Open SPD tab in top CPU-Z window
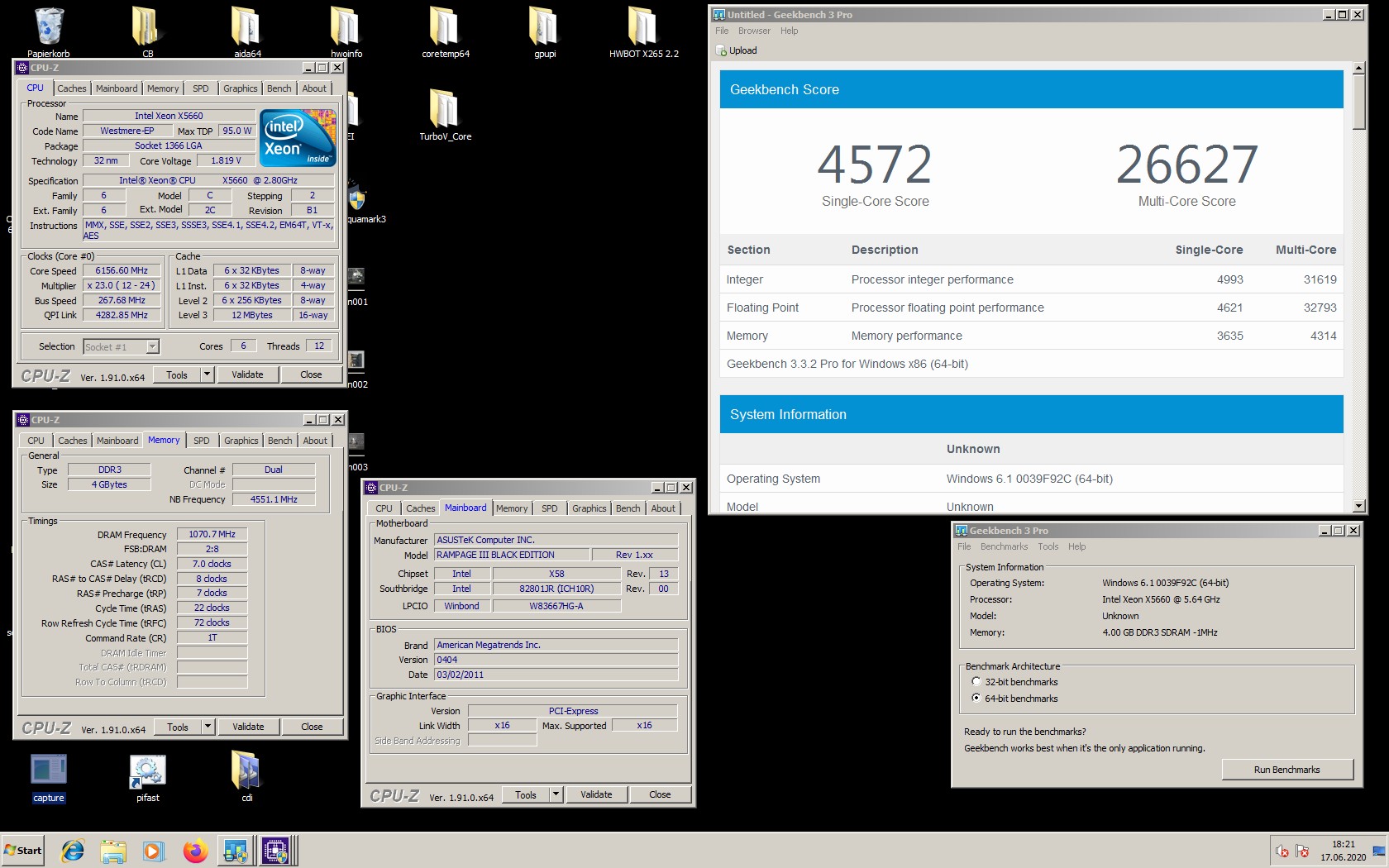This screenshot has height=868, width=1389. point(201,88)
